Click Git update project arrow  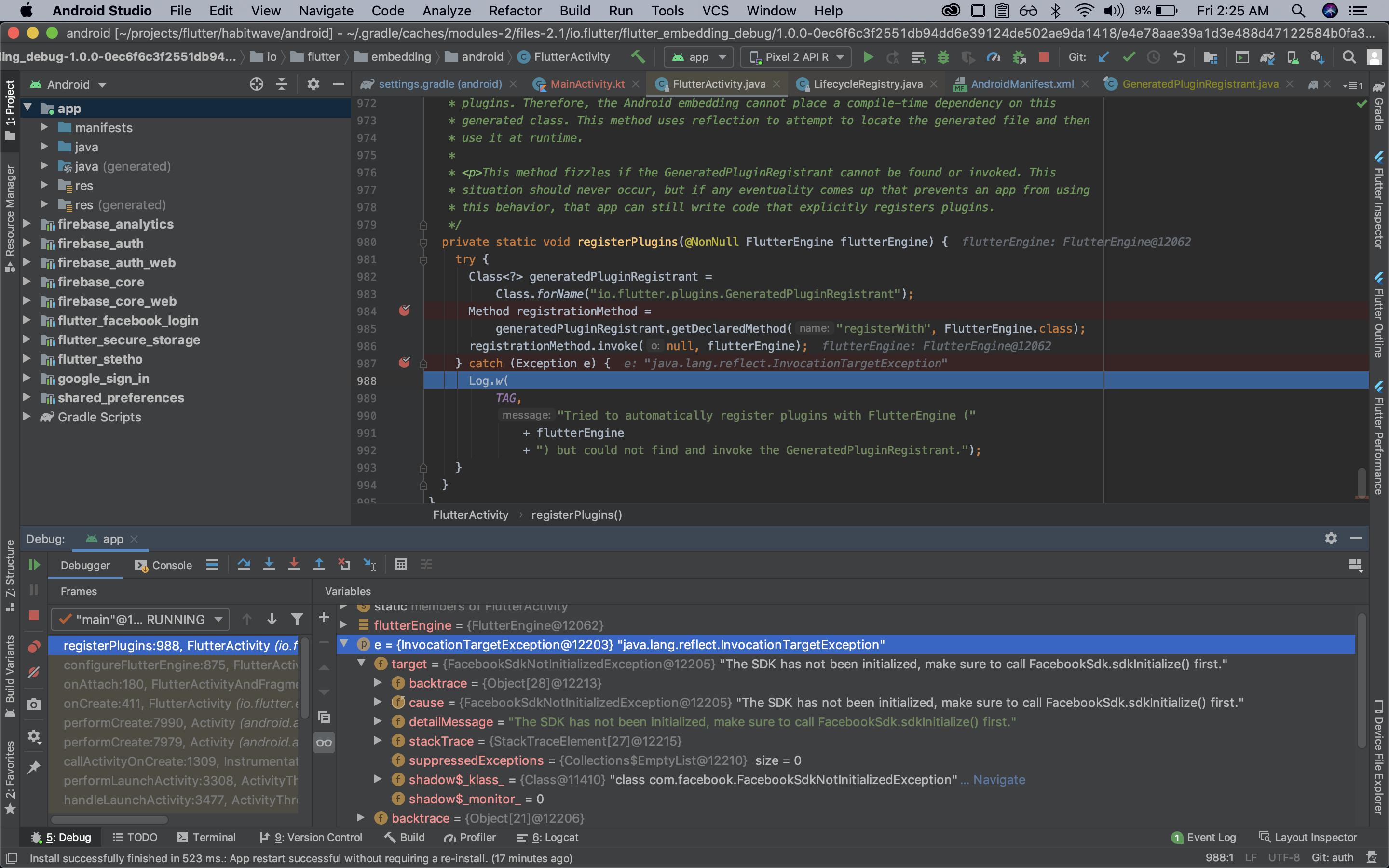pos(1103,57)
